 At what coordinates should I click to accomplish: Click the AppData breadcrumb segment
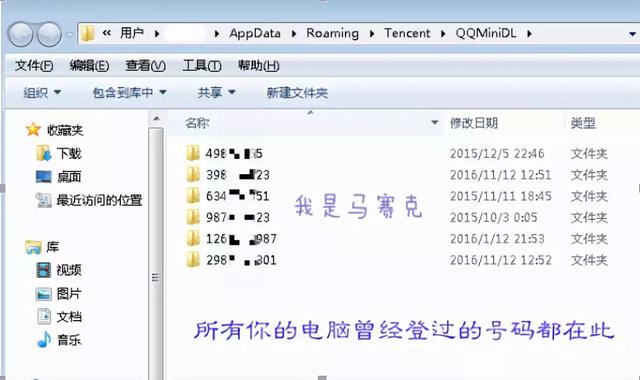(255, 33)
